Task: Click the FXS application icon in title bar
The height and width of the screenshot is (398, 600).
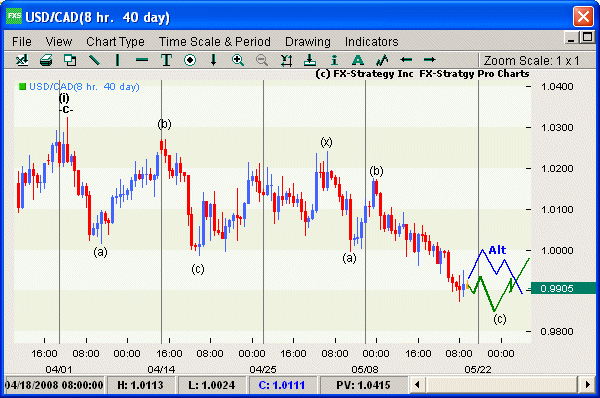Action: pyautogui.click(x=14, y=16)
